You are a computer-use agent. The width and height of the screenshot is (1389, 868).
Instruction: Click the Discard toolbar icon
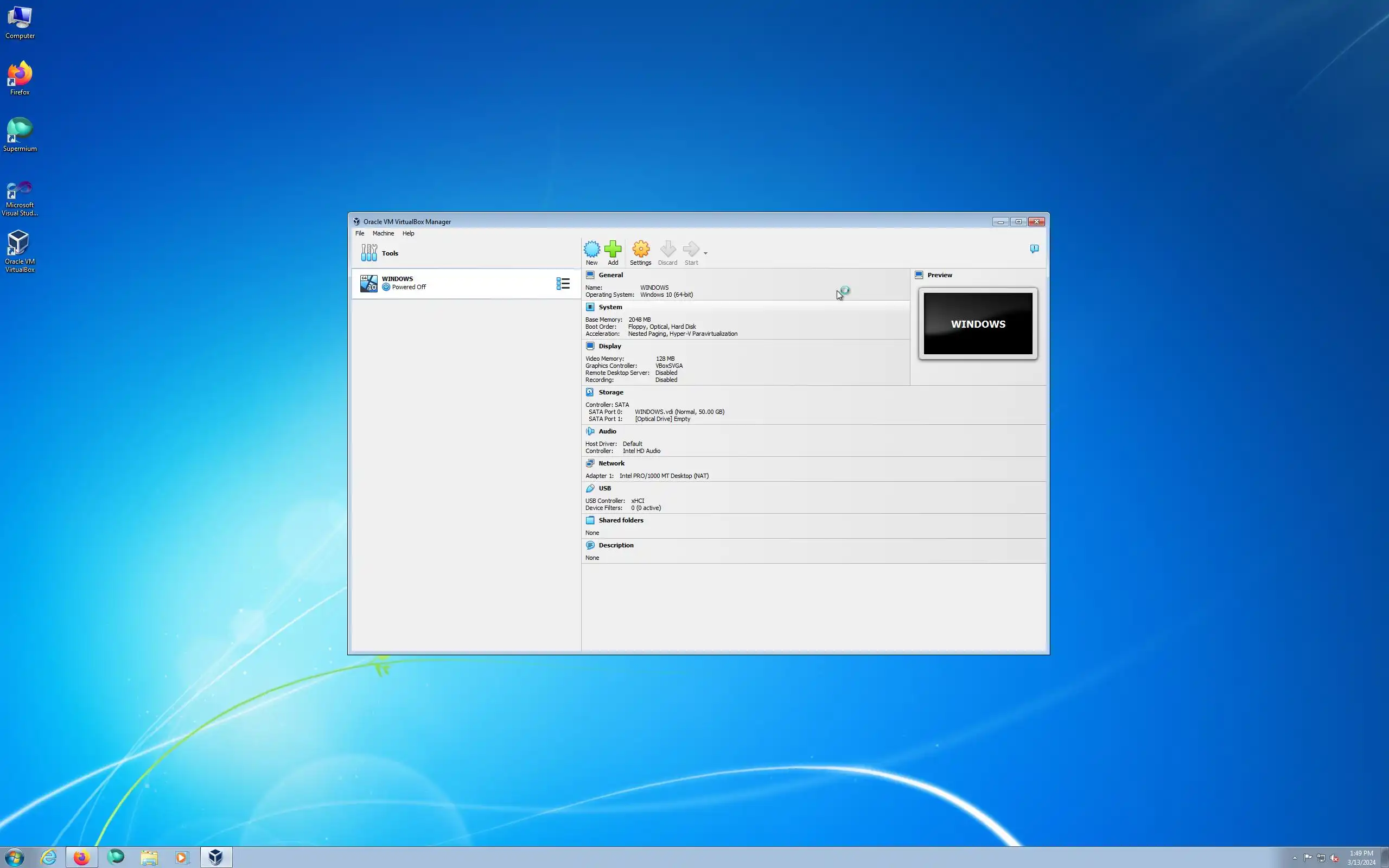click(x=667, y=250)
